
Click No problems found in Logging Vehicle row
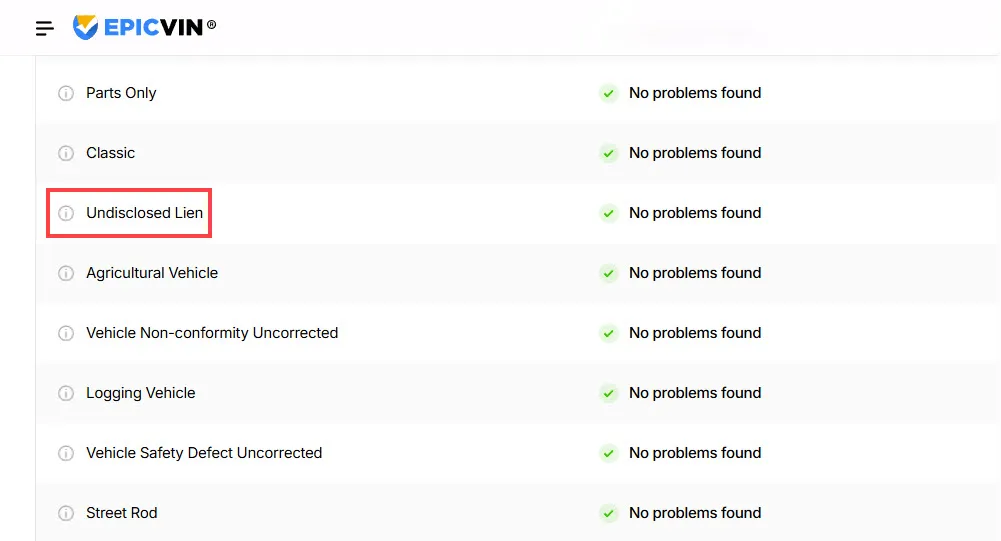[x=695, y=393]
